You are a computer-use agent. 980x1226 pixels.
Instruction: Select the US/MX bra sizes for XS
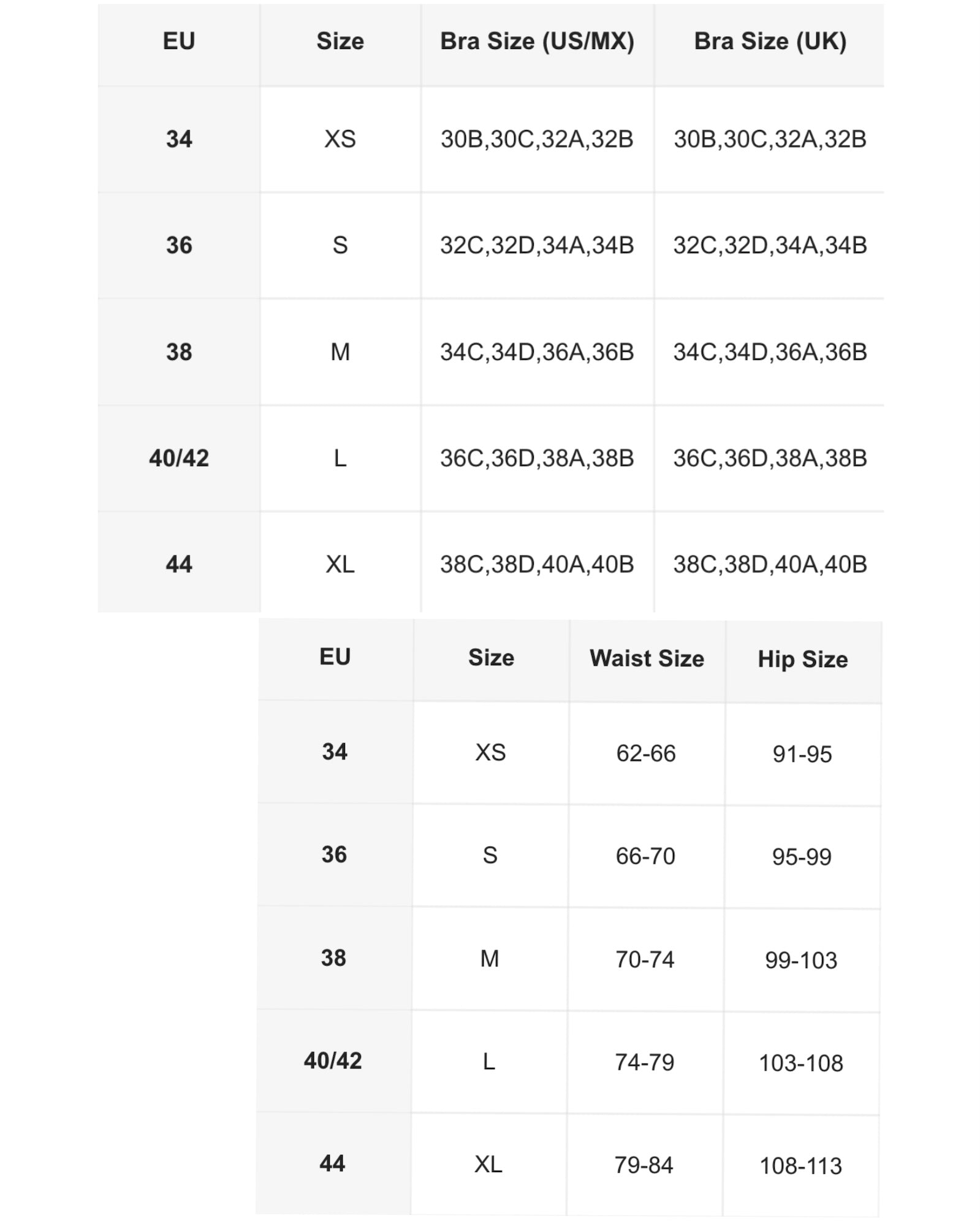[x=537, y=140]
